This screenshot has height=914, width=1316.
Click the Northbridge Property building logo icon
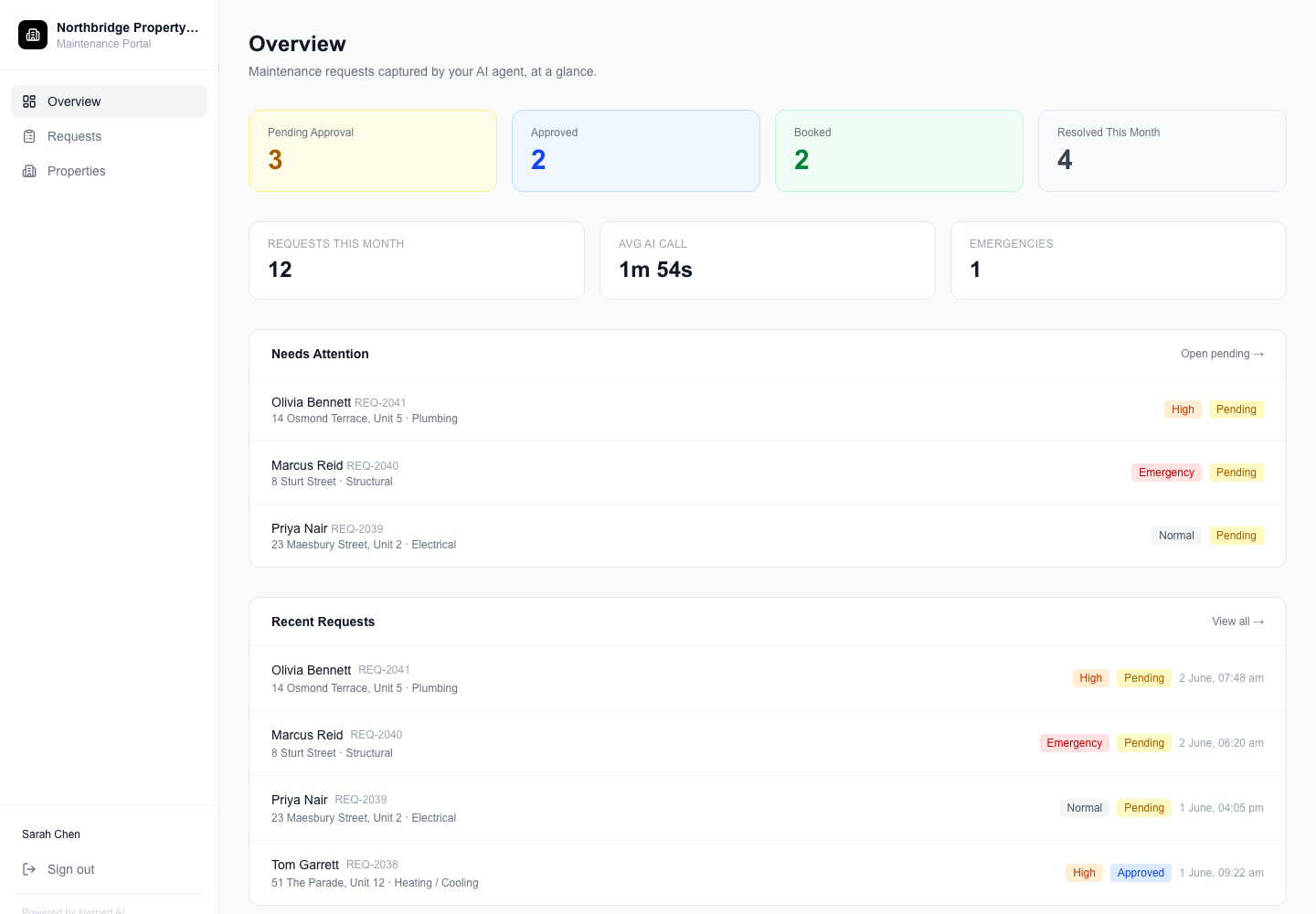(33, 35)
